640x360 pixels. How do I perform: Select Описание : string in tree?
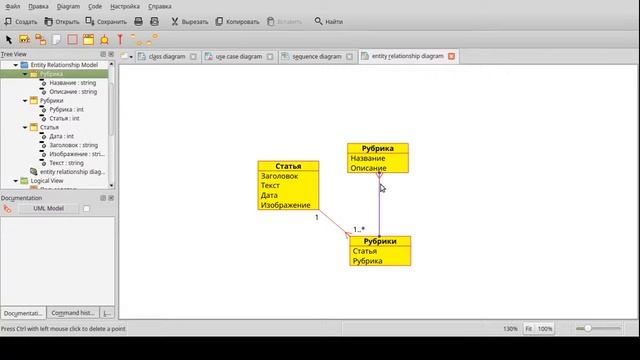[x=73, y=92]
